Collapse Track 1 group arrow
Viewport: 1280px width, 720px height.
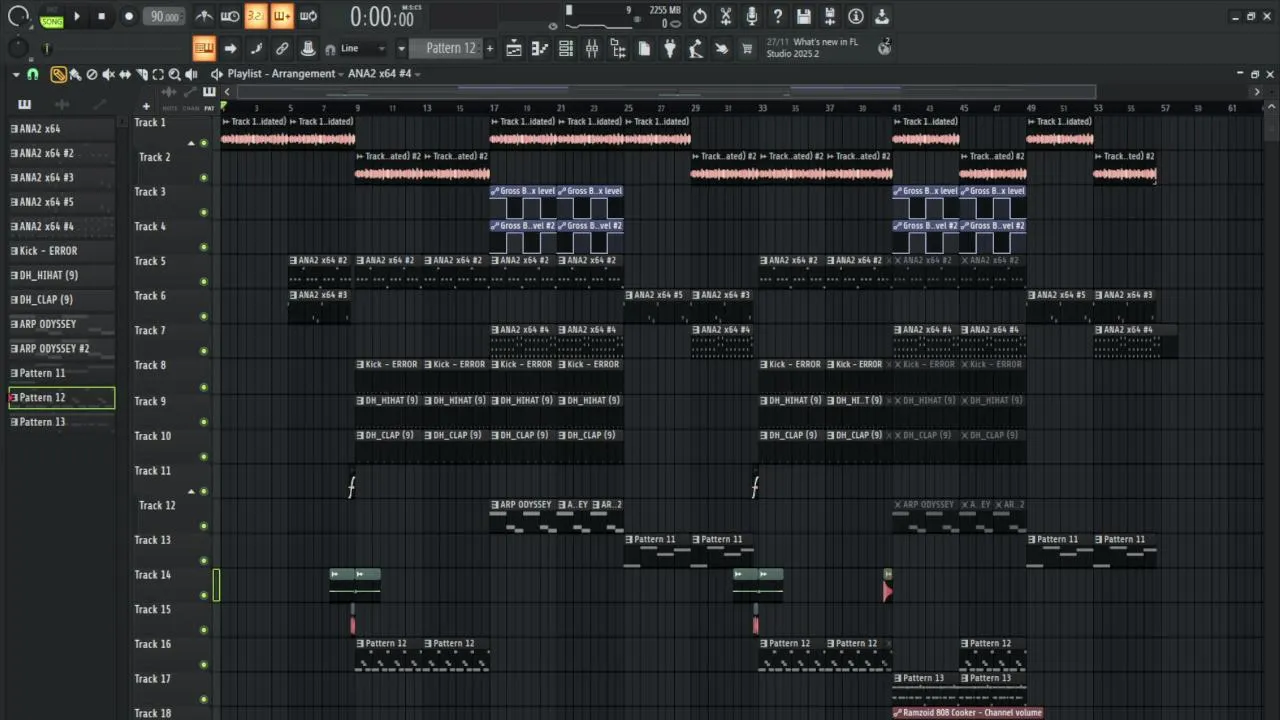191,143
